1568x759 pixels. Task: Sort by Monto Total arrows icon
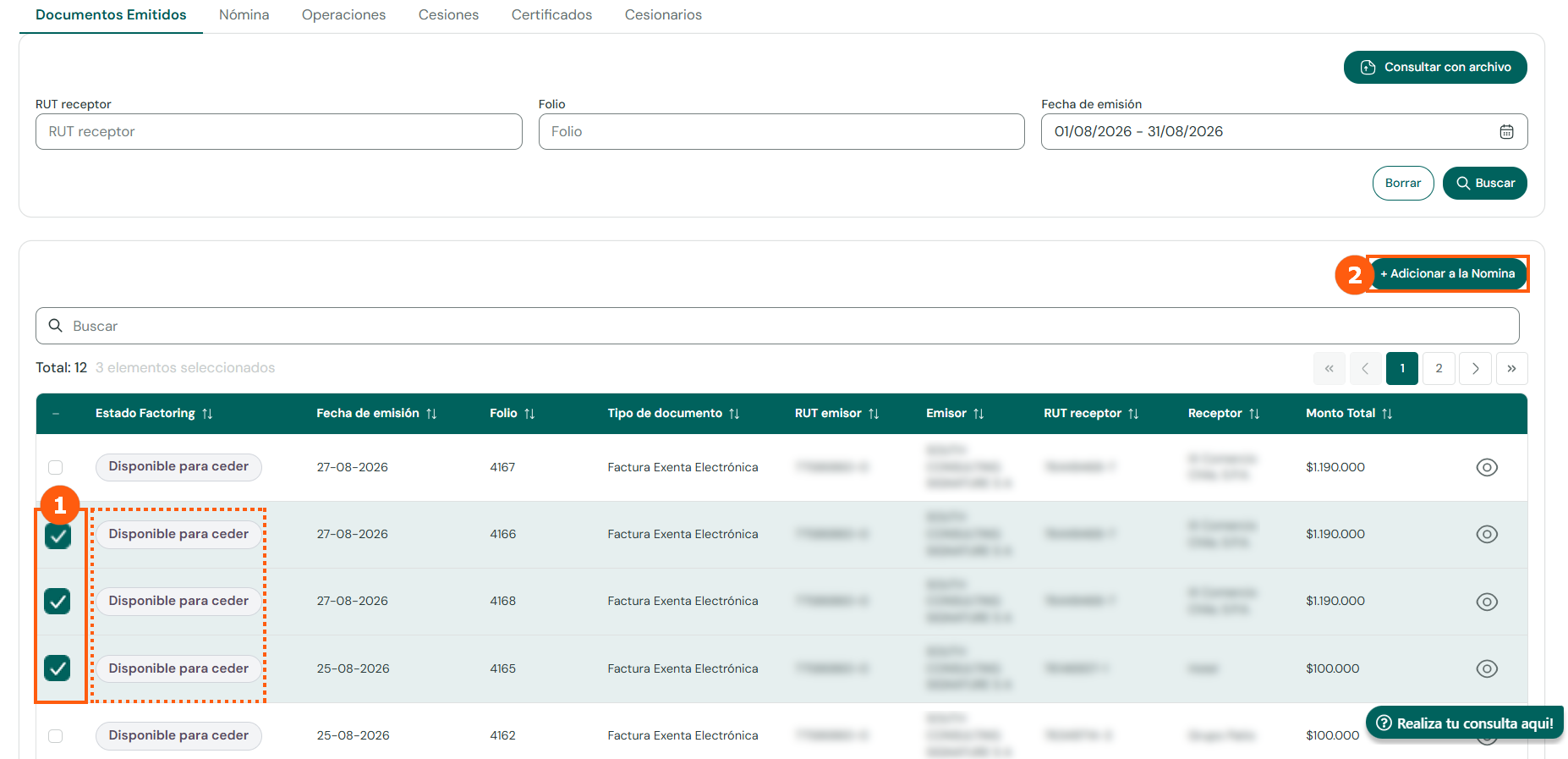tap(1387, 414)
